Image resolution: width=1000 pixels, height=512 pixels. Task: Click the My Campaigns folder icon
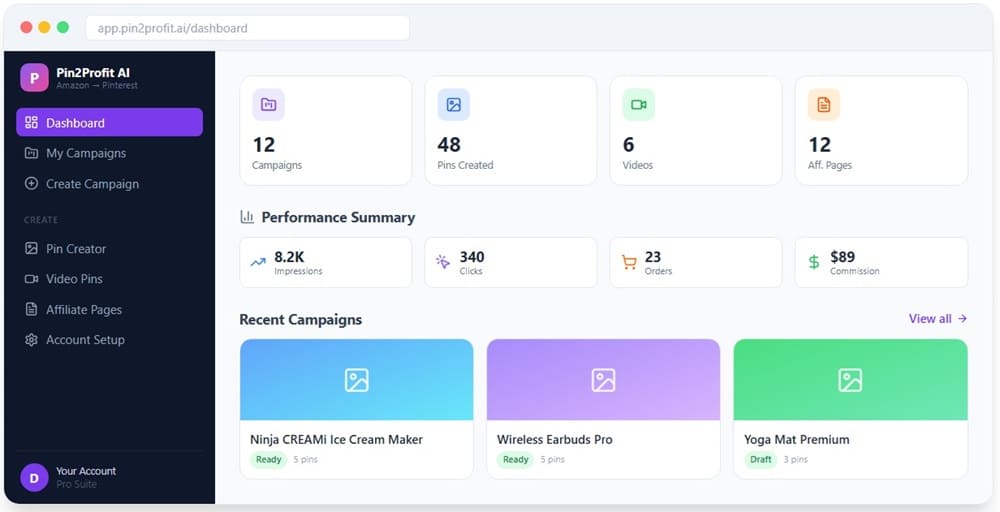31,153
